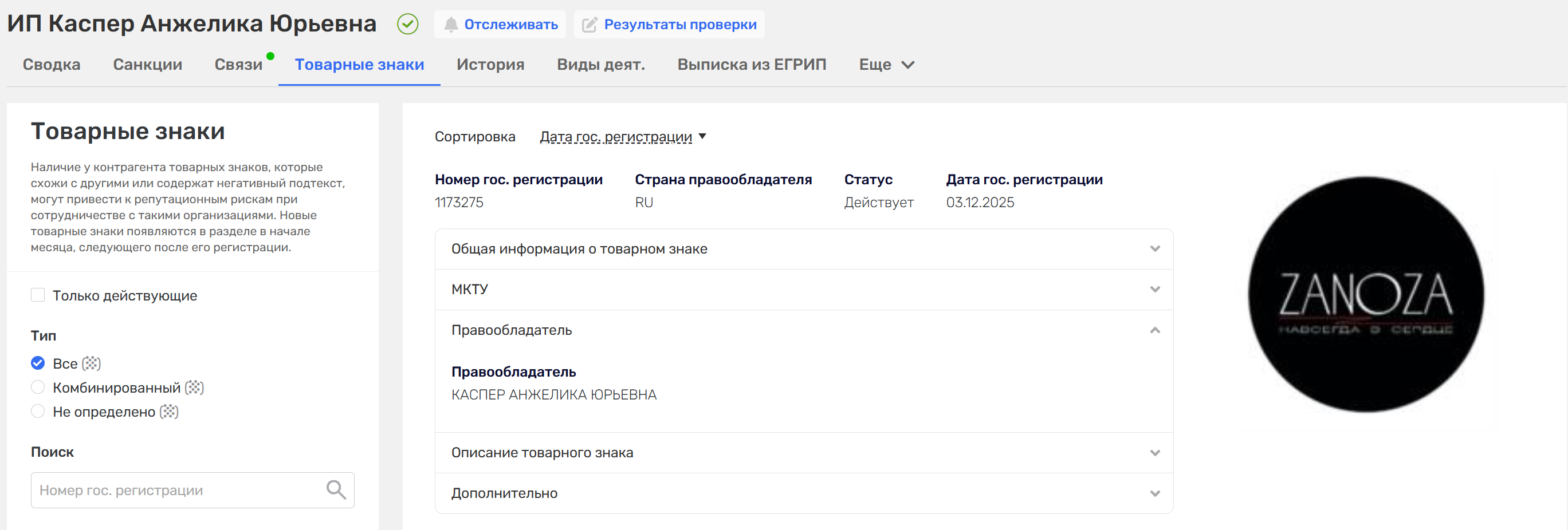Select the Не определено radio button
This screenshot has width=1568, height=530.
(x=38, y=412)
